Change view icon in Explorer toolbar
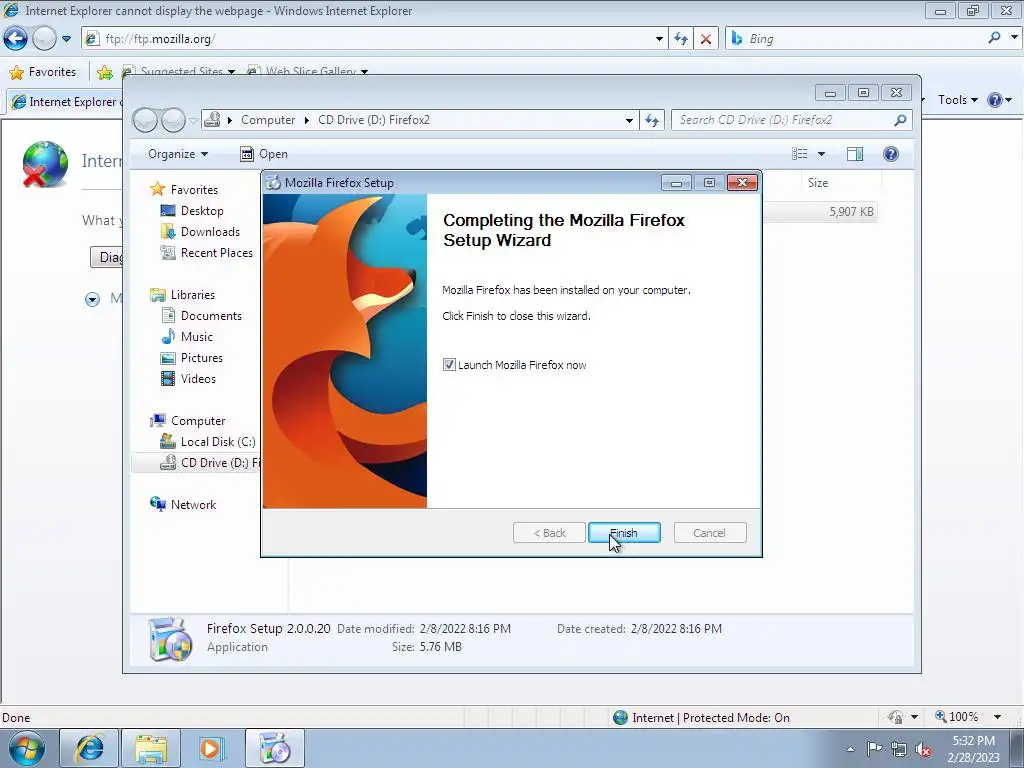 [799, 154]
